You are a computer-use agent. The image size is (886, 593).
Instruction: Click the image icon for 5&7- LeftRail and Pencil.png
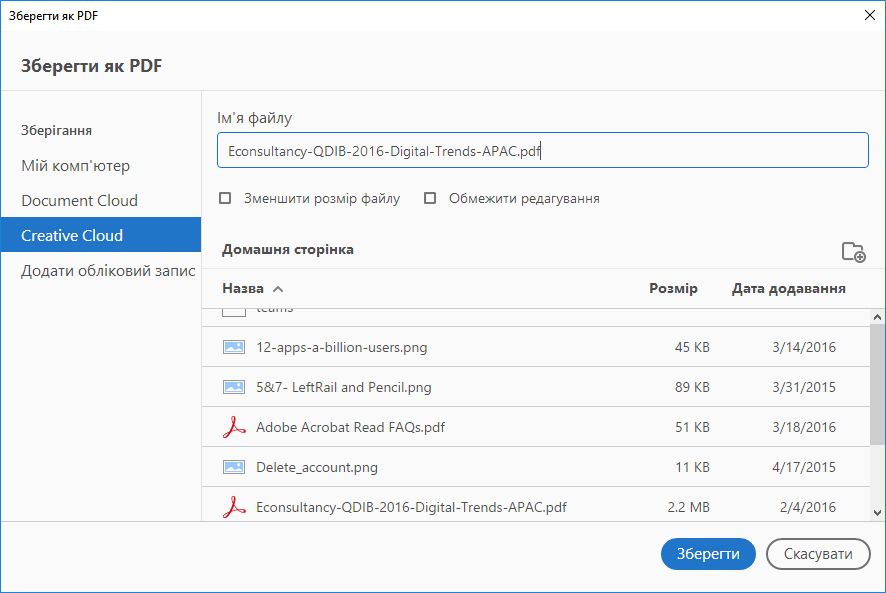(234, 387)
